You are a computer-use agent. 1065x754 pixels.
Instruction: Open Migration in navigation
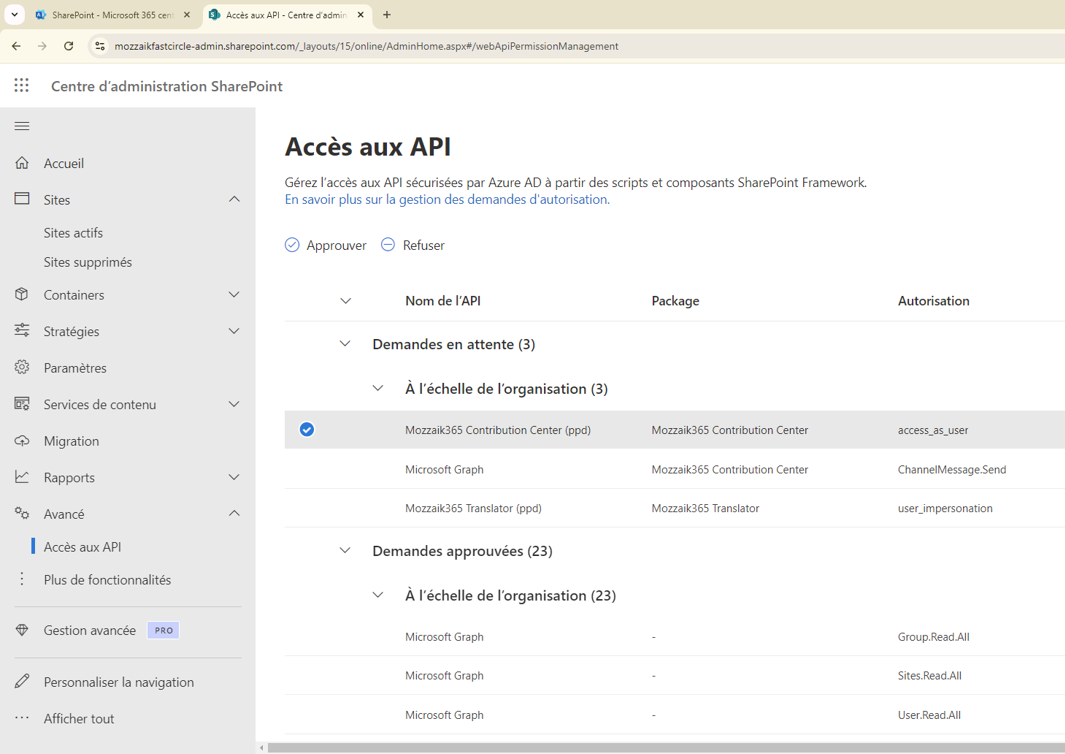(71, 441)
